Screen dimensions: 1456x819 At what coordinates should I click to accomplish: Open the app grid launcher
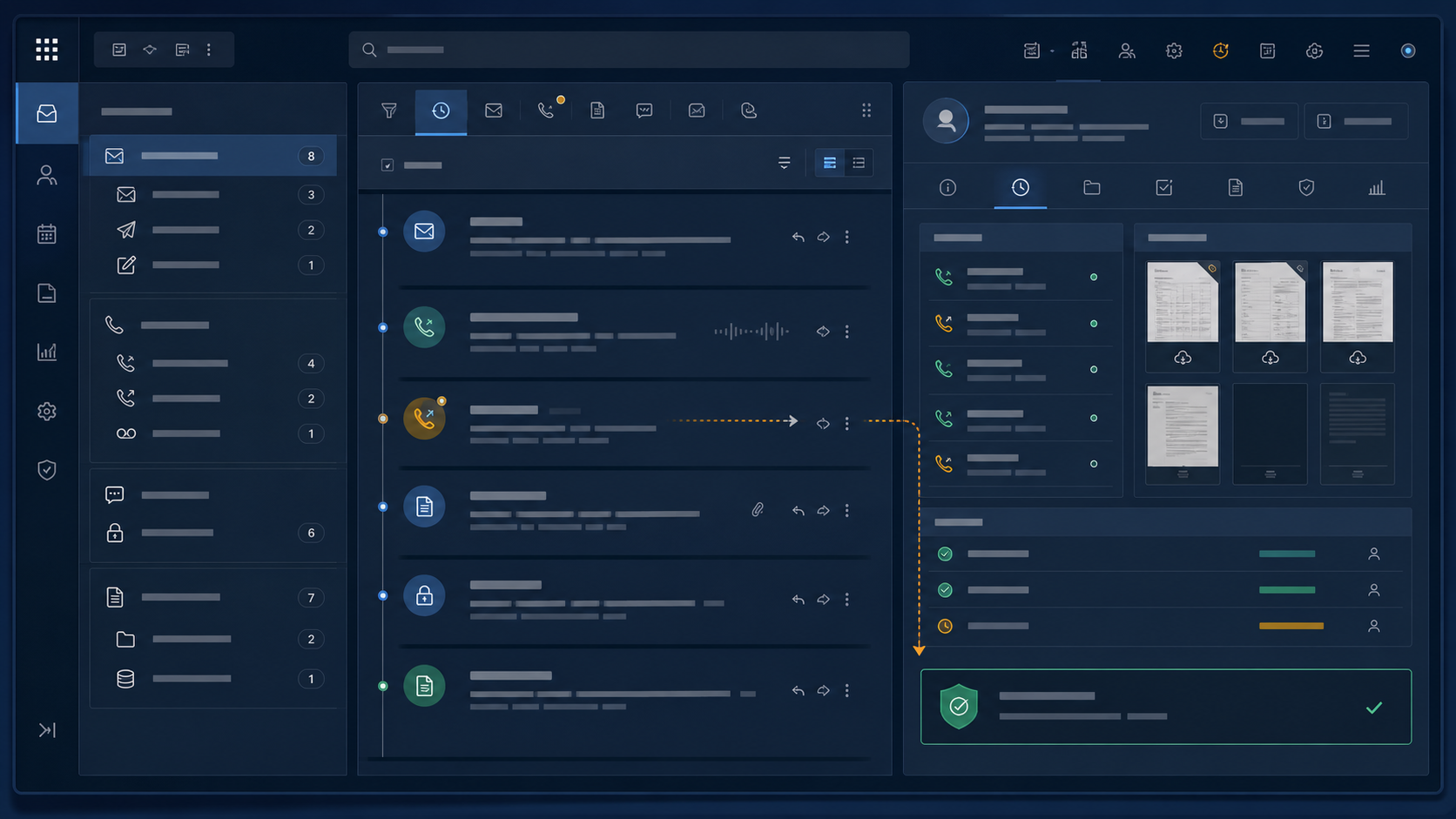pos(47,50)
